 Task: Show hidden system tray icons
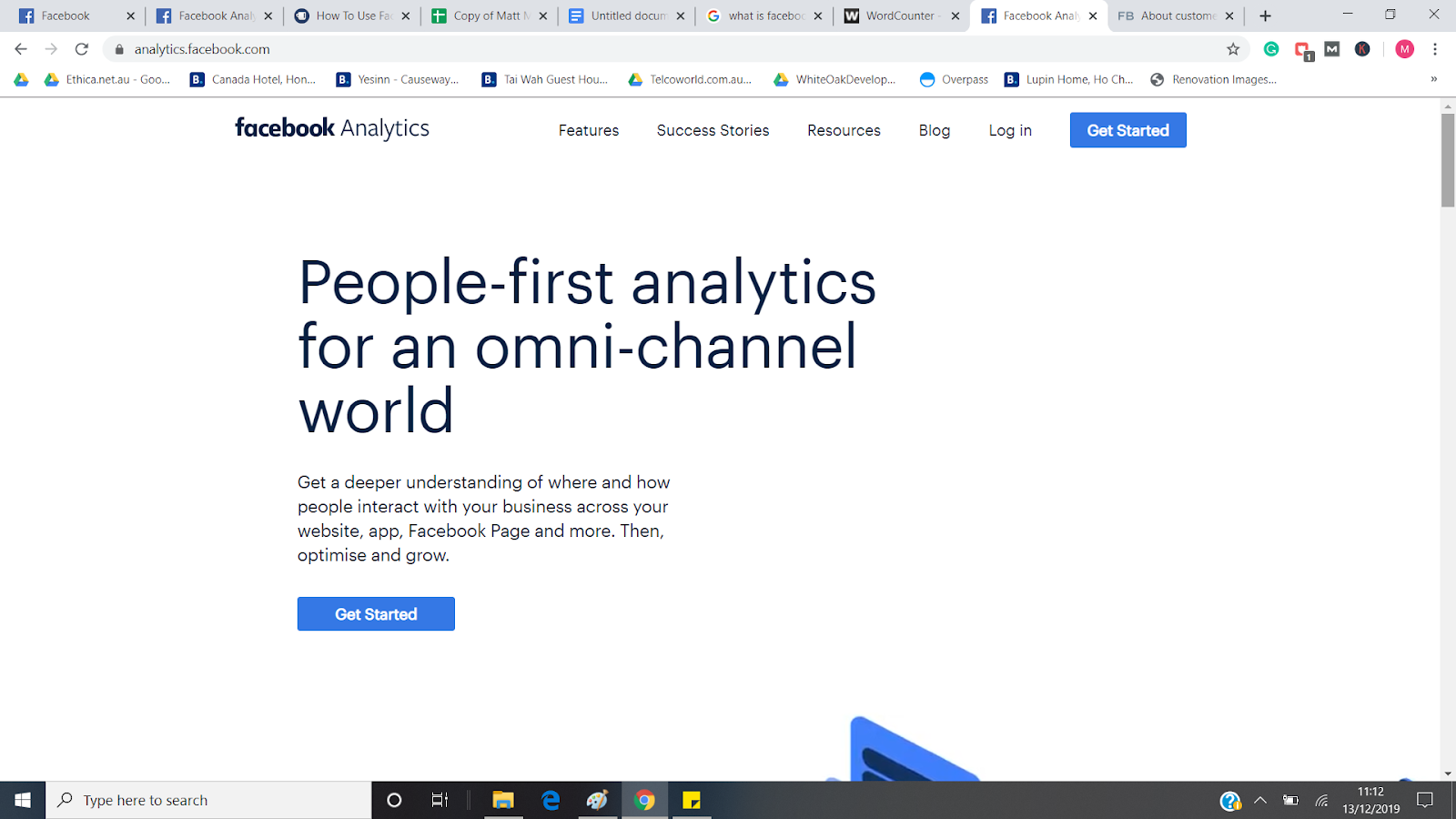pyautogui.click(x=1260, y=800)
